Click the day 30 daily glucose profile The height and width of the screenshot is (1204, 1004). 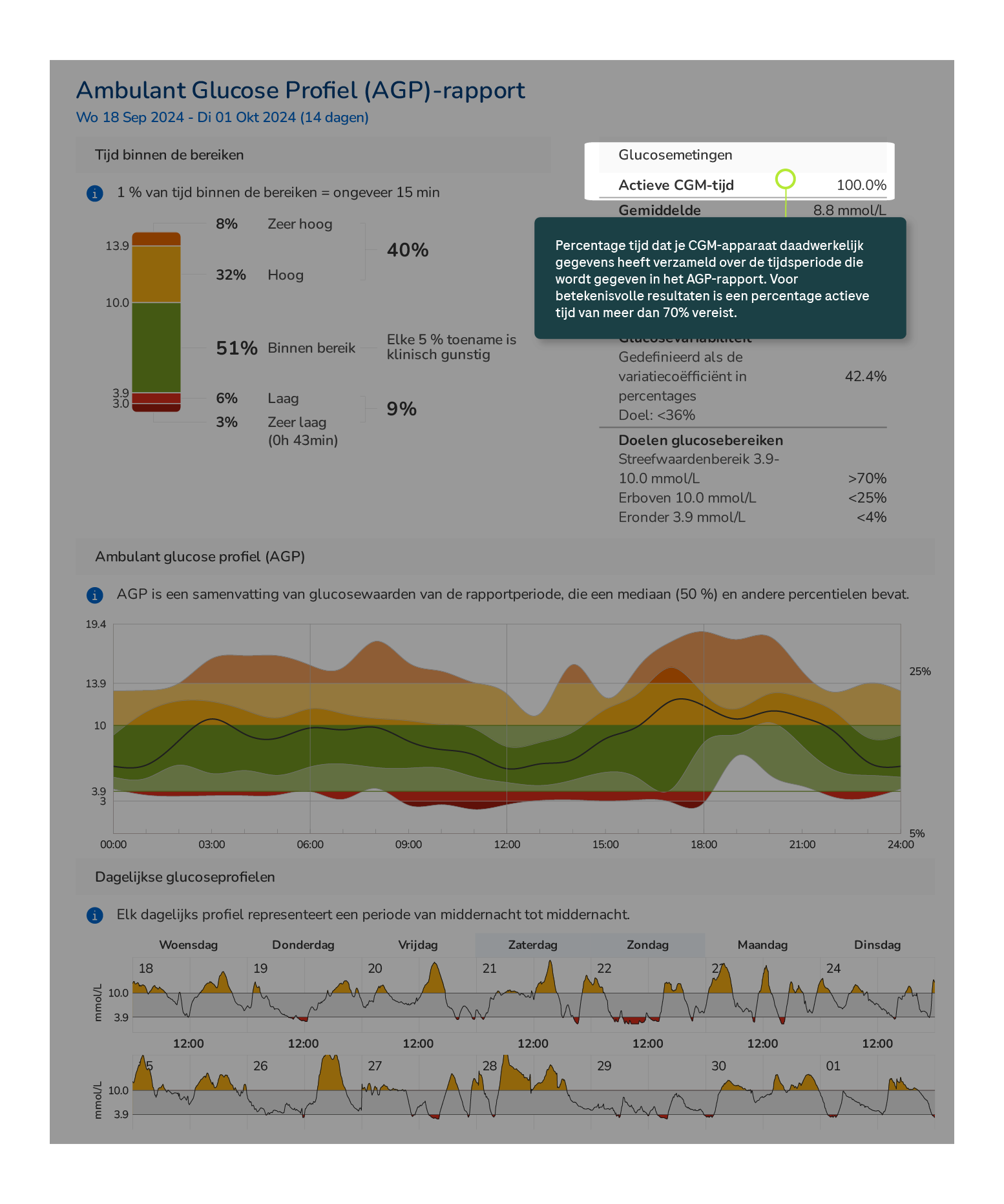pyautogui.click(x=763, y=1092)
